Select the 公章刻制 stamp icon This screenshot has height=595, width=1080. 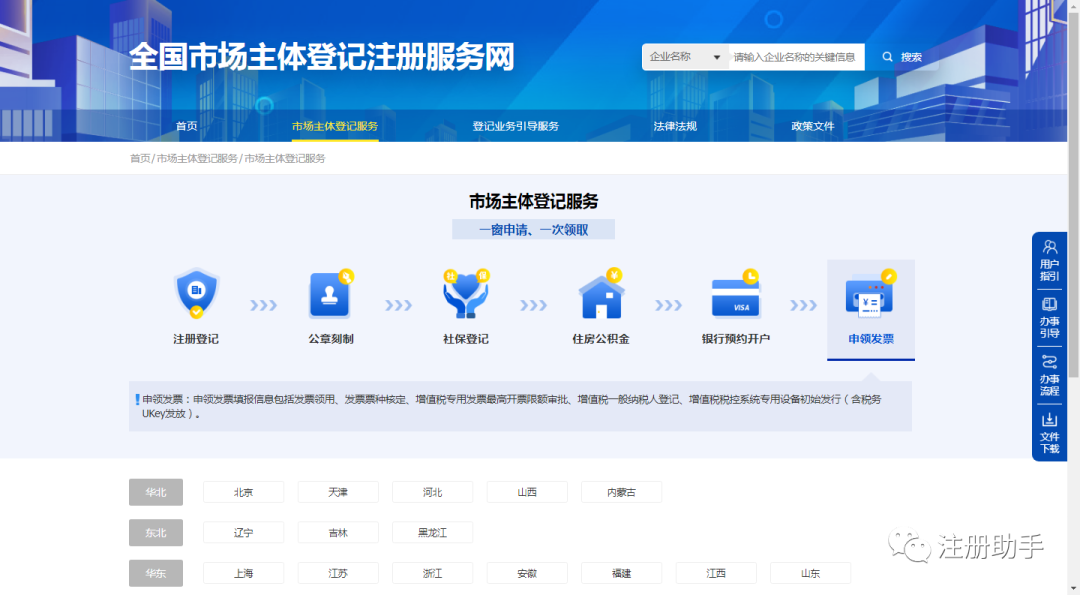[x=331, y=295]
